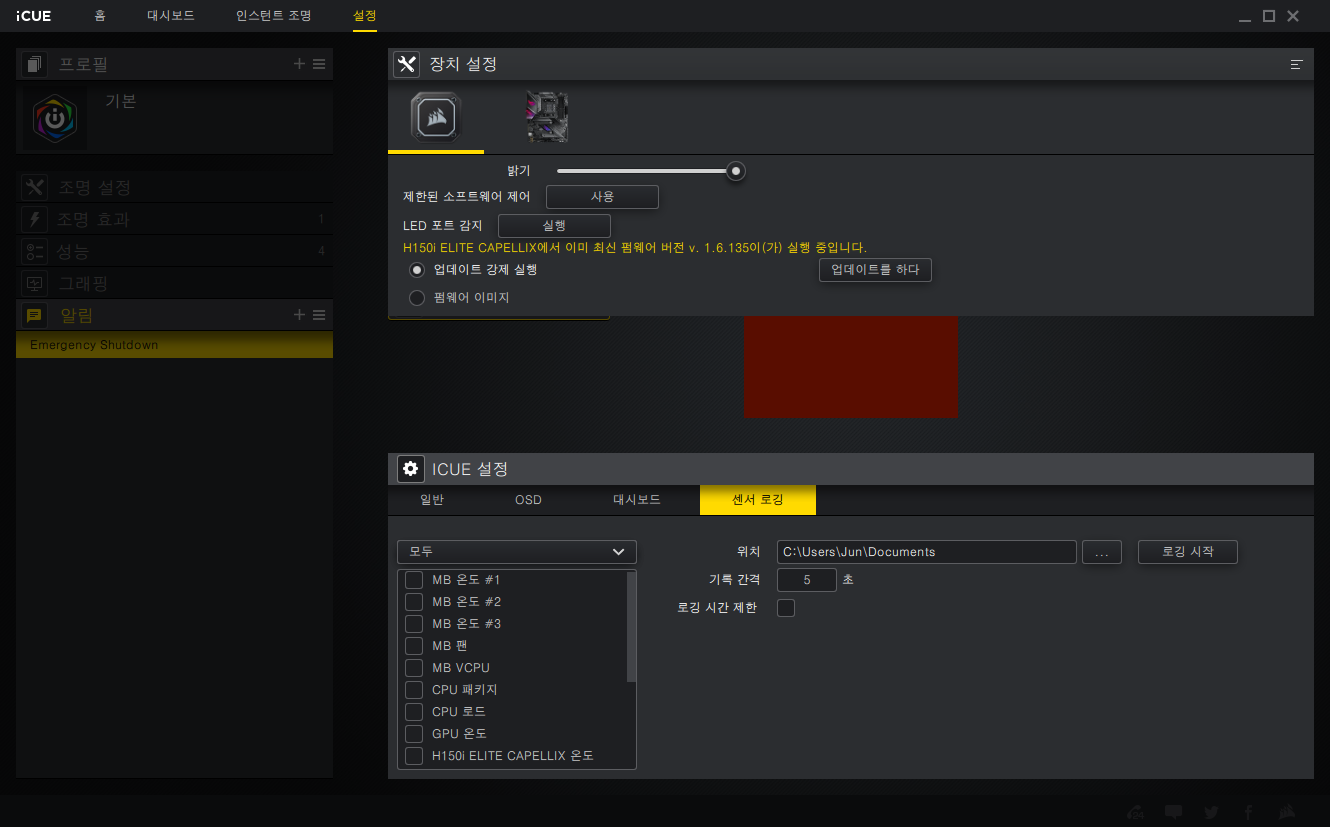Click the 업데이트를 하다 button
Image resolution: width=1330 pixels, height=827 pixels.
pyautogui.click(x=875, y=270)
